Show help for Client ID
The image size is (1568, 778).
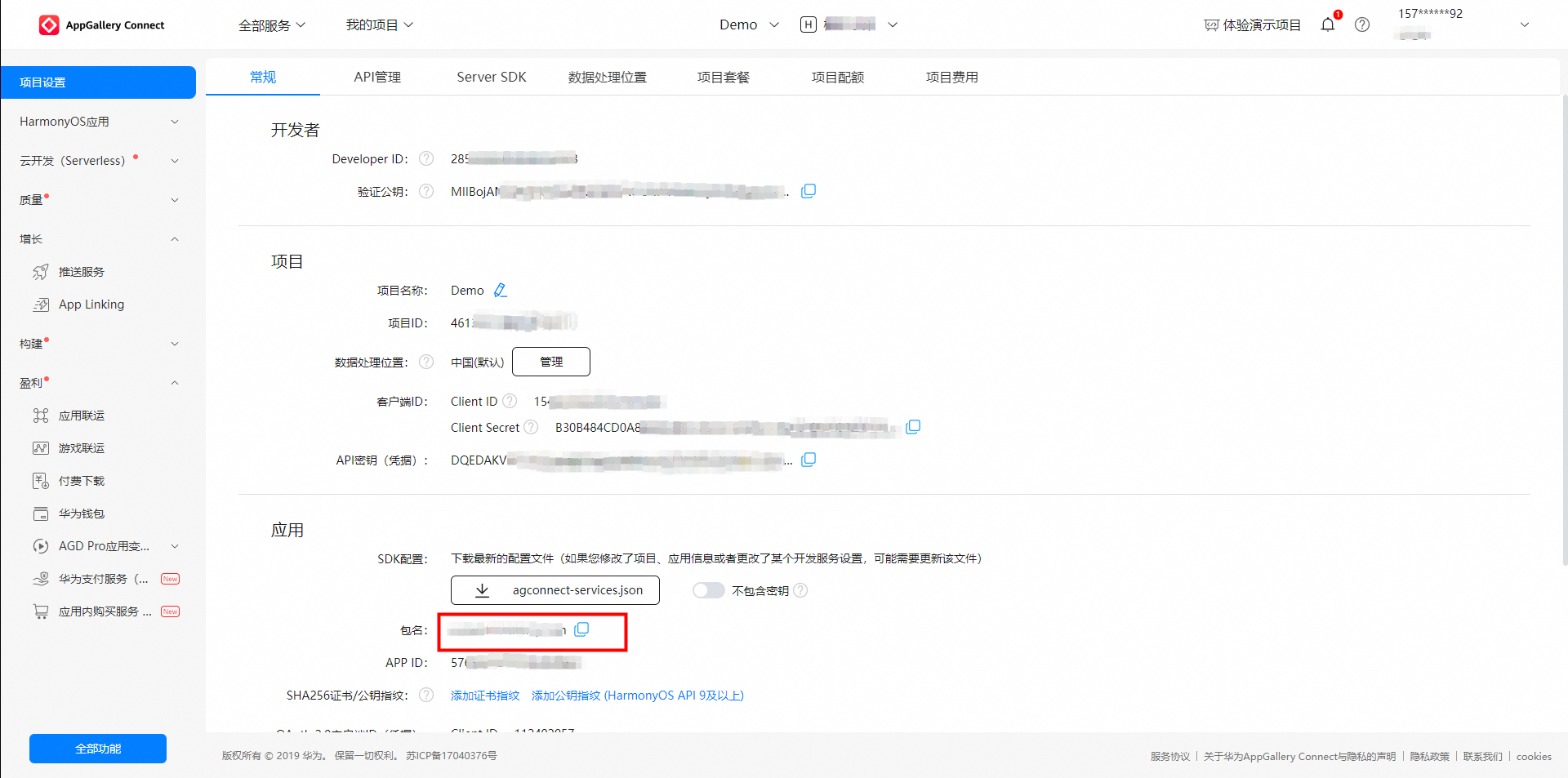(x=510, y=401)
